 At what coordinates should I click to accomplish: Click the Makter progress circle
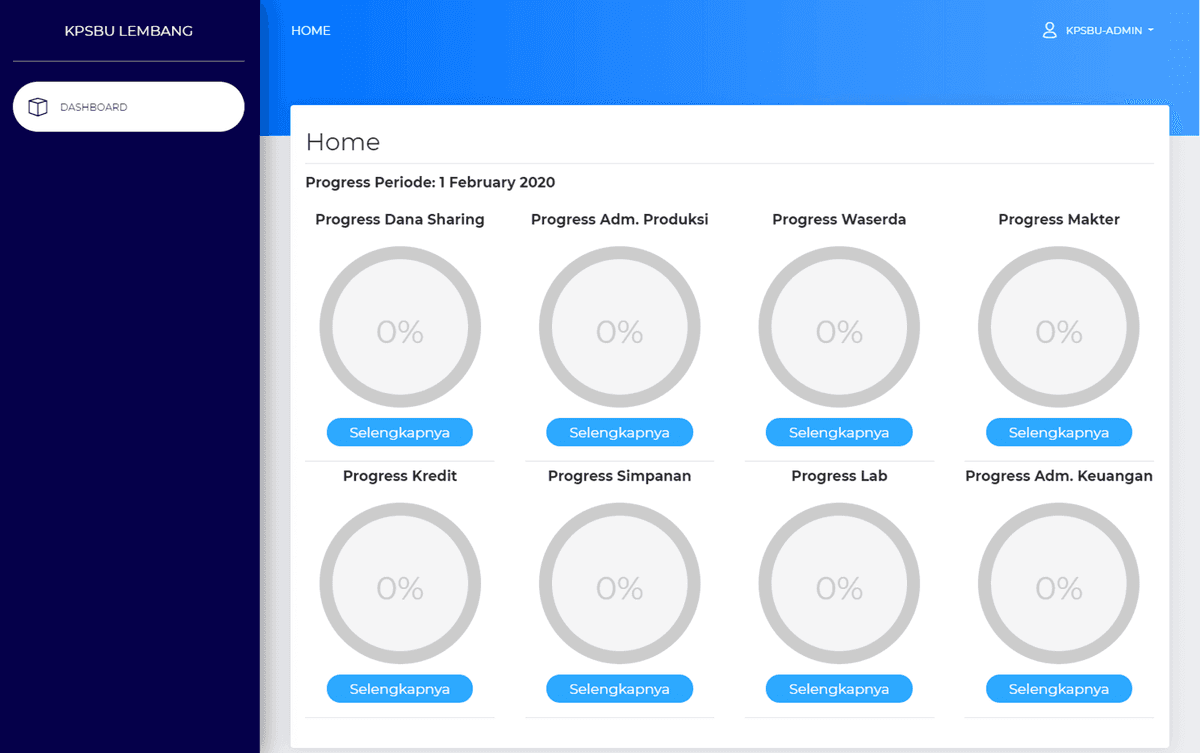tap(1059, 328)
